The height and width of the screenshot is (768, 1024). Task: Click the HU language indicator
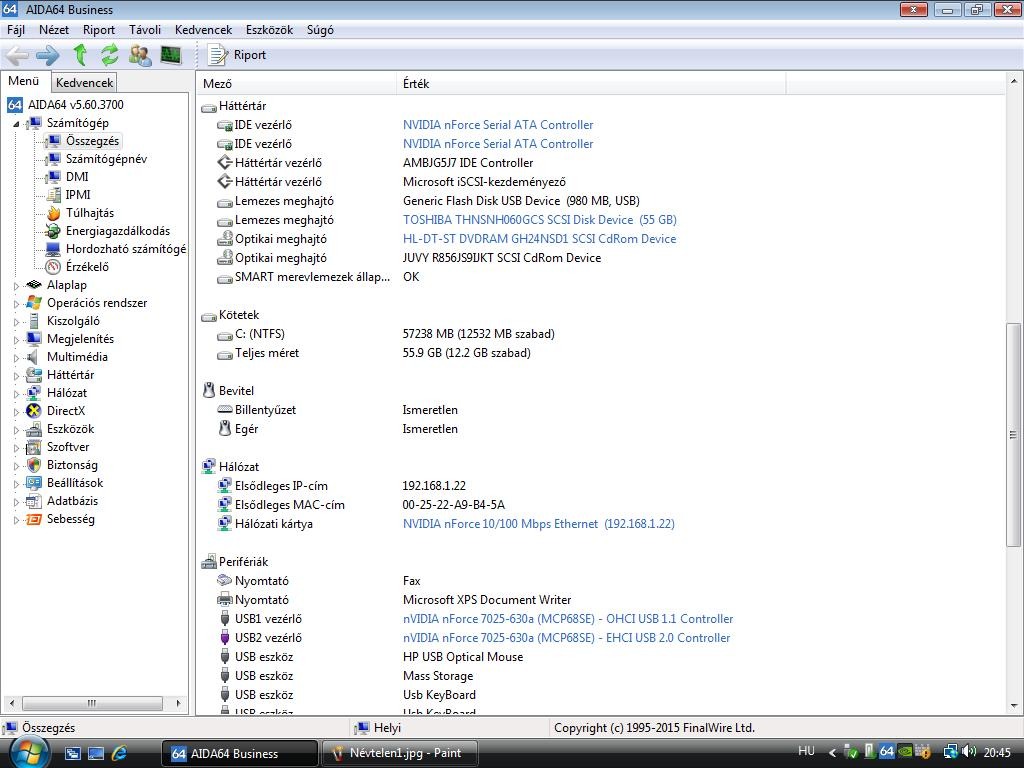click(x=807, y=751)
